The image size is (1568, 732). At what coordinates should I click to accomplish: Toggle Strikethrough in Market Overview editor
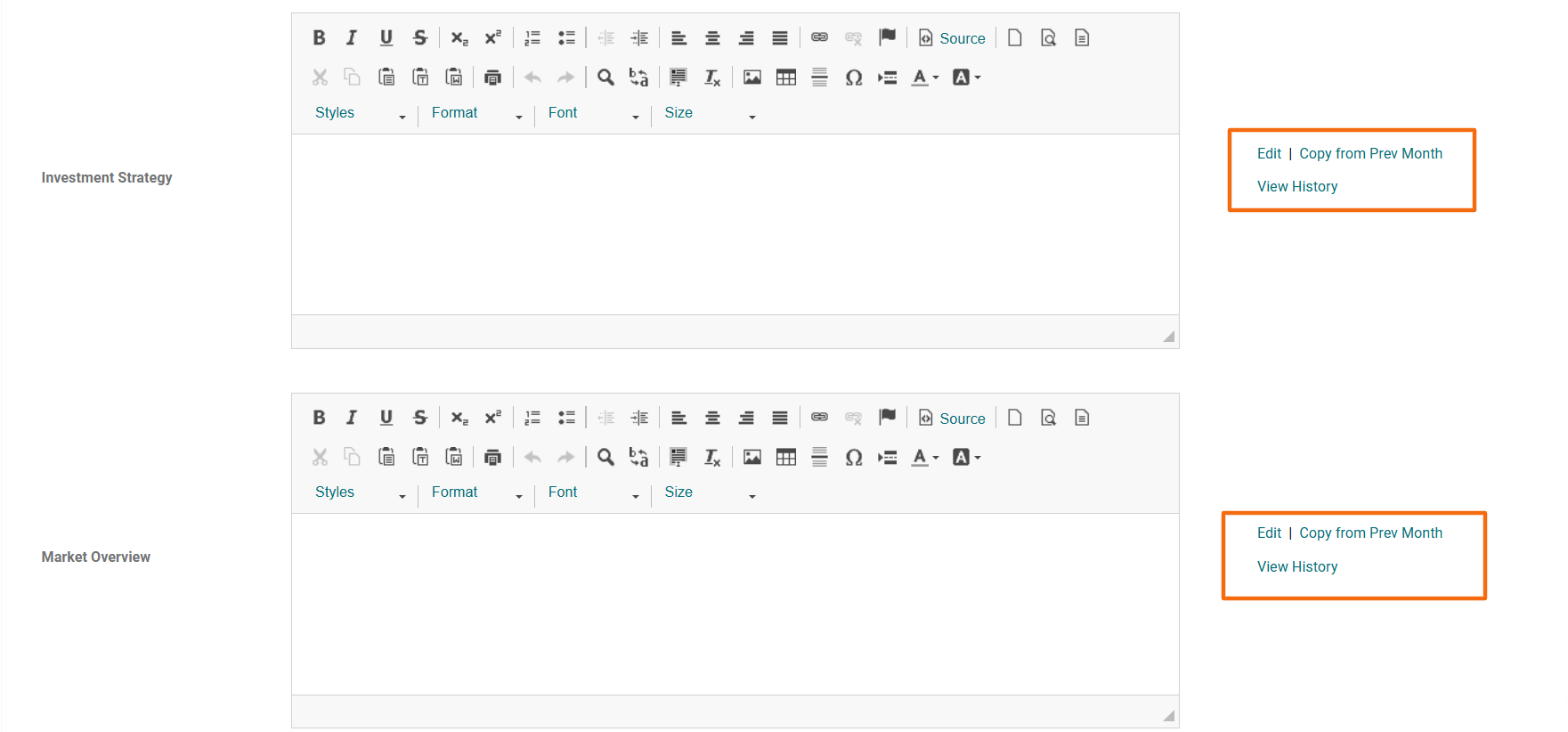[420, 418]
